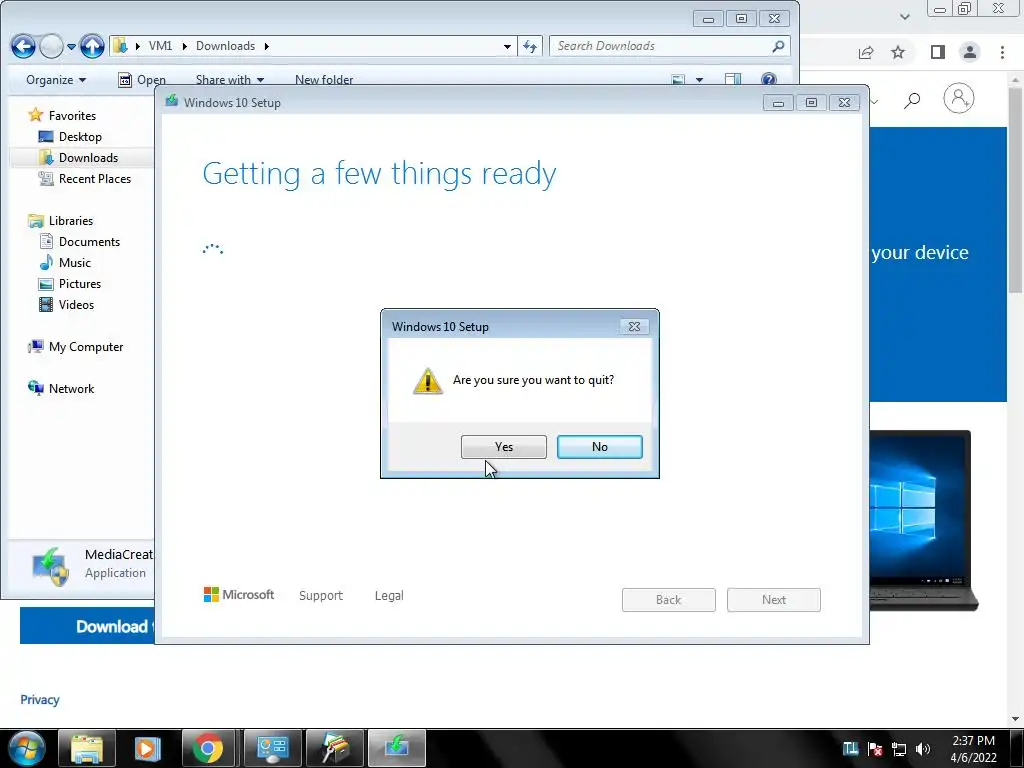Expand arrow after VM1 in path
This screenshot has width=1024, height=768.
point(184,46)
